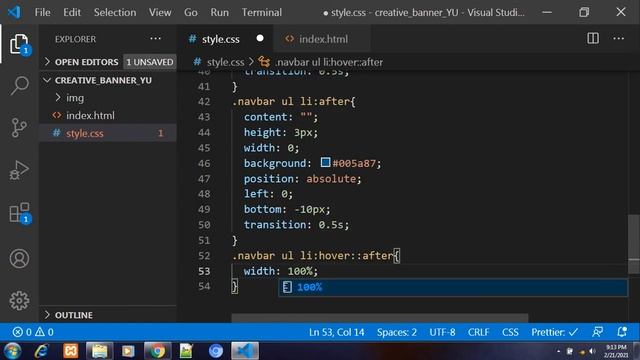Open index.html in the explorer tree

pos(90,116)
